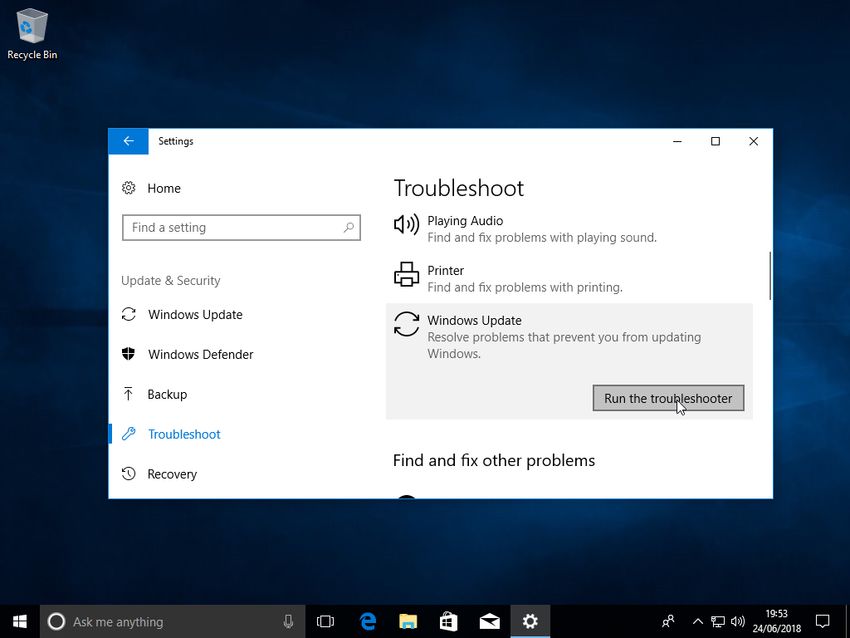850x638 pixels.
Task: Open the Backup settings page
Action: tap(167, 394)
